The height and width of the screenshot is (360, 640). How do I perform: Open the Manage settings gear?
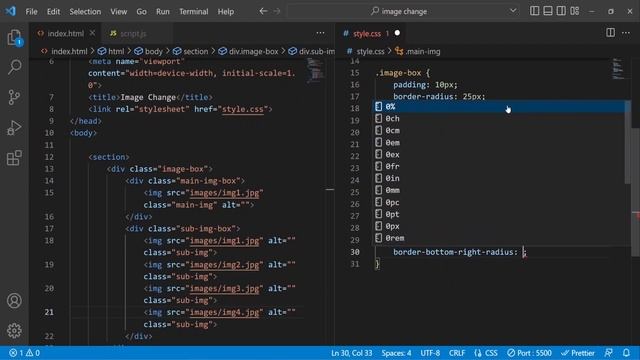click(x=14, y=331)
